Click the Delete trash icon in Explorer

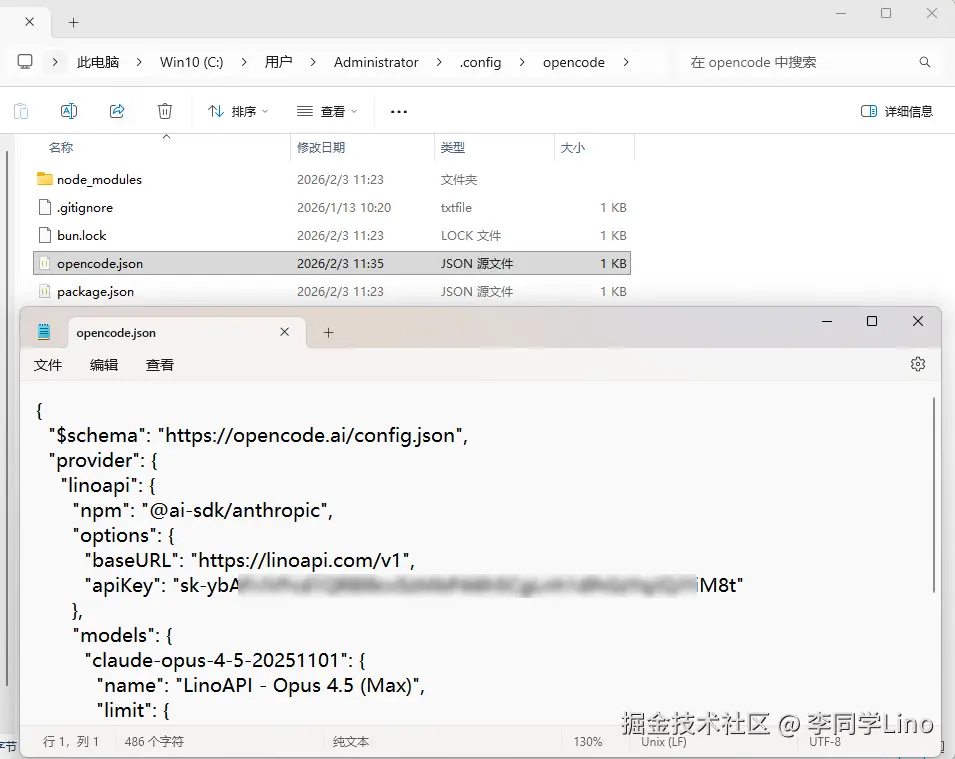click(164, 111)
